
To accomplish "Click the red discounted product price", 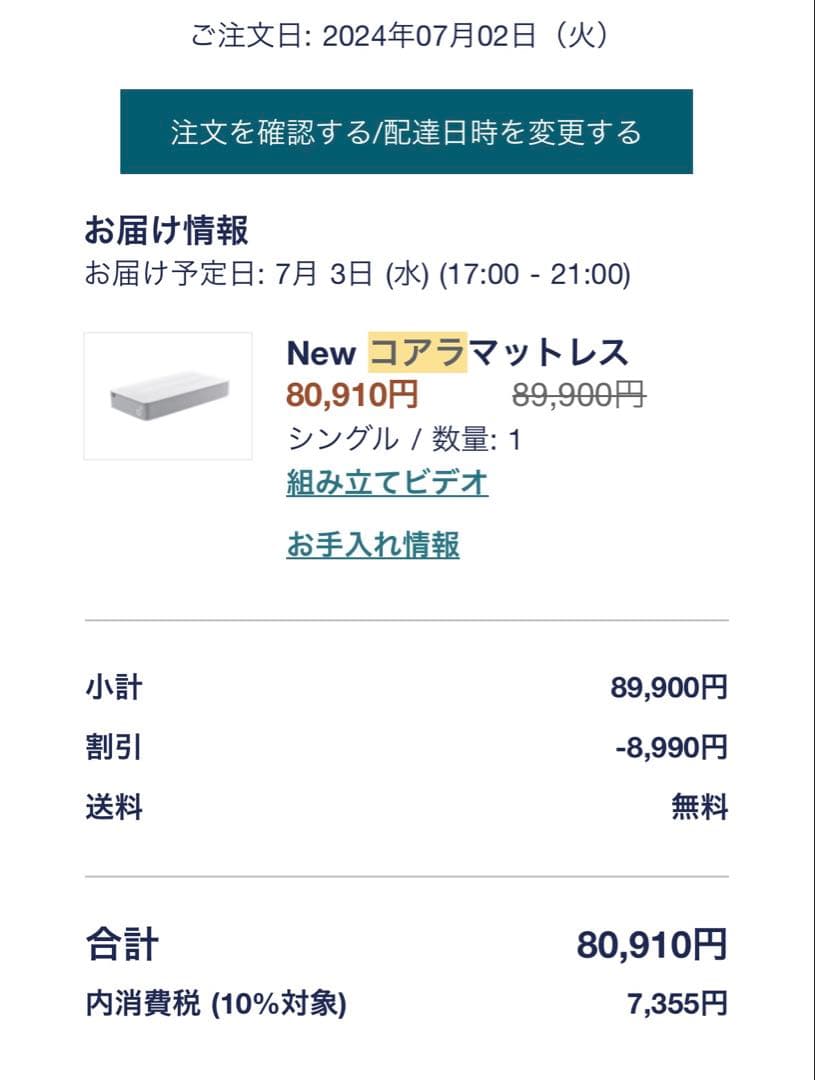I will pyautogui.click(x=352, y=395).
